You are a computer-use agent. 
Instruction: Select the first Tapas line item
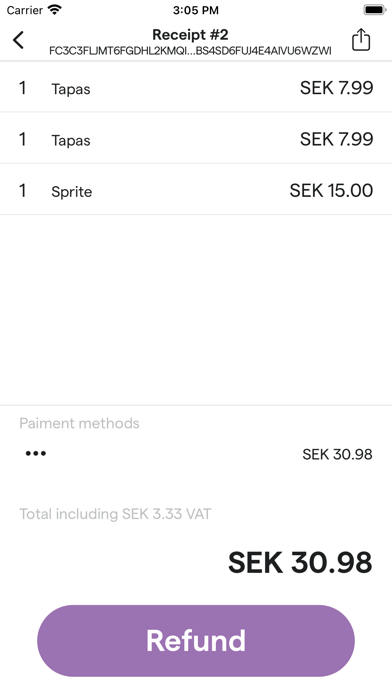point(196,87)
